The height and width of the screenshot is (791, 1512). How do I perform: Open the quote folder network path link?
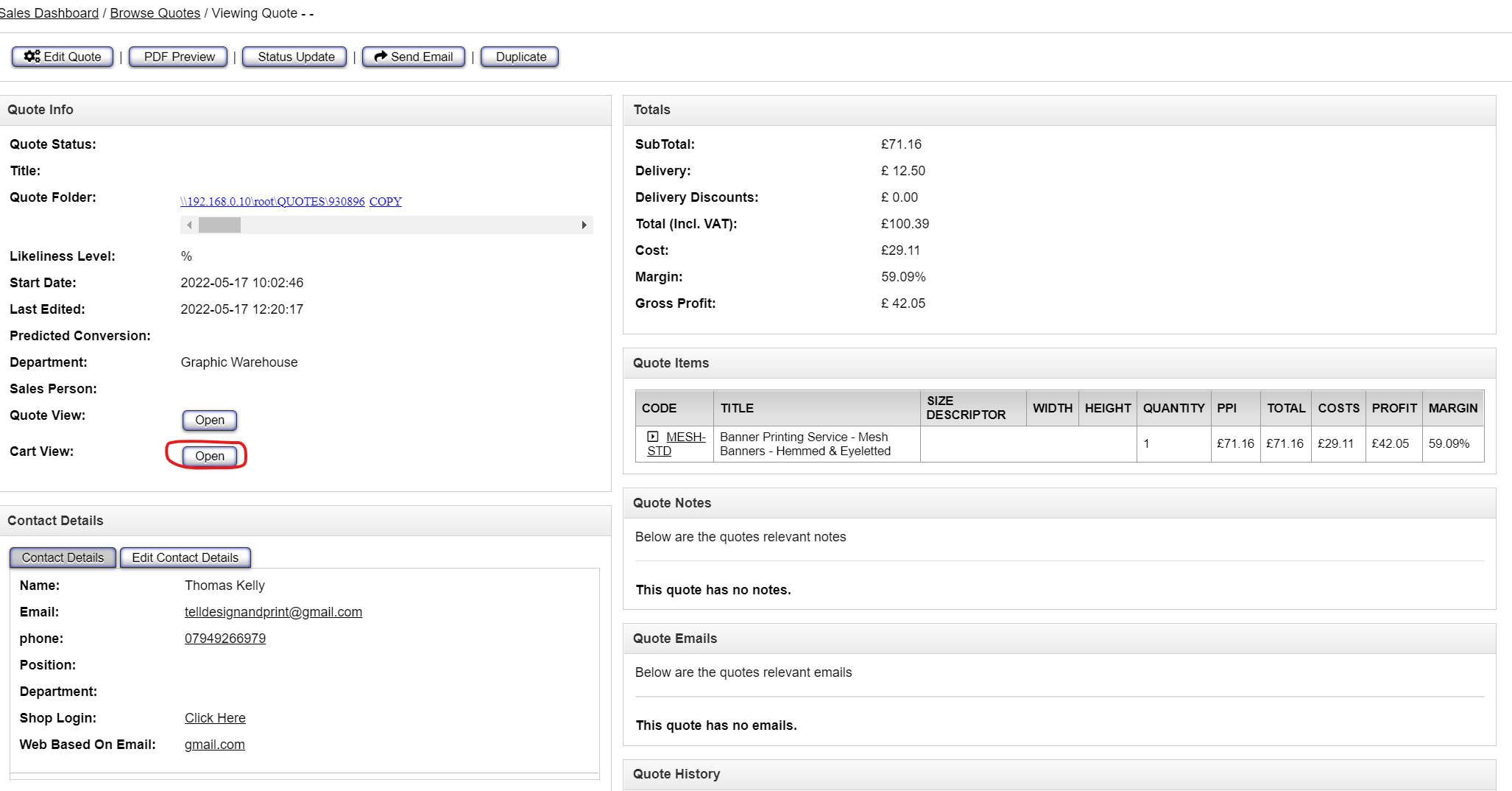(x=272, y=201)
